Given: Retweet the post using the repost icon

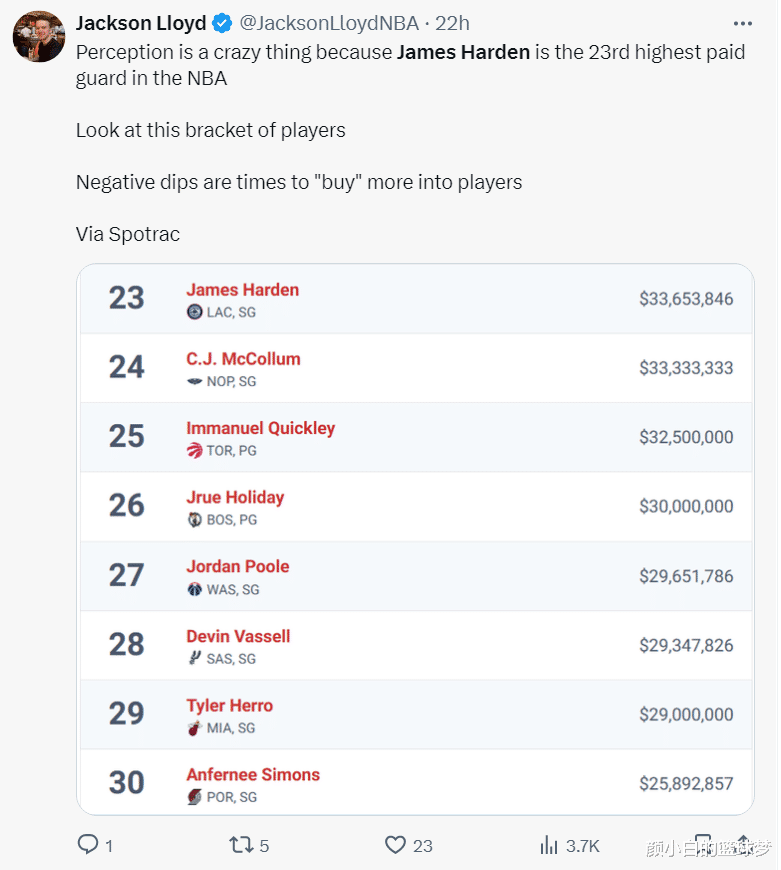Looking at the screenshot, I should point(241,845).
